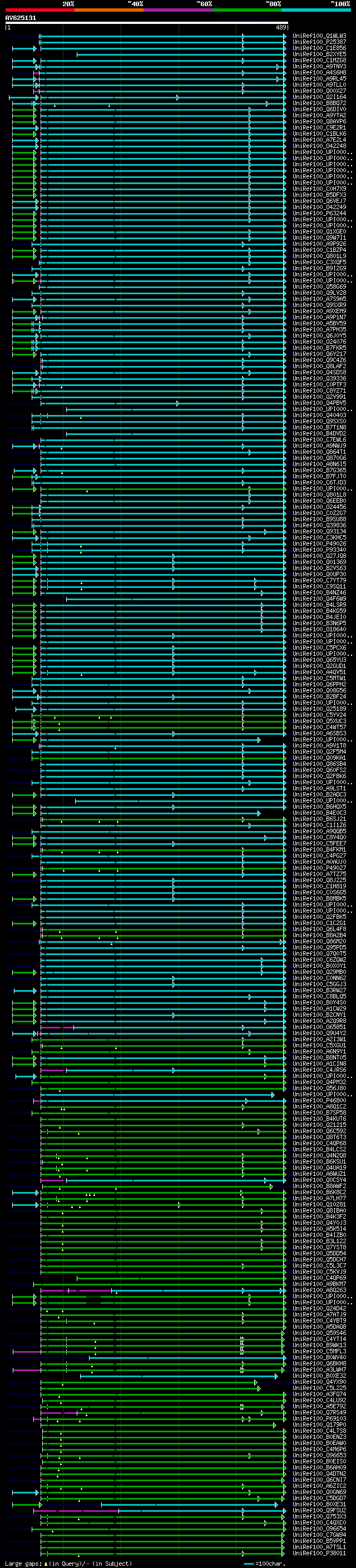Select hit UniRef100_Q8AVP6
Screen dimensions: 356x1568
(319, 122)
